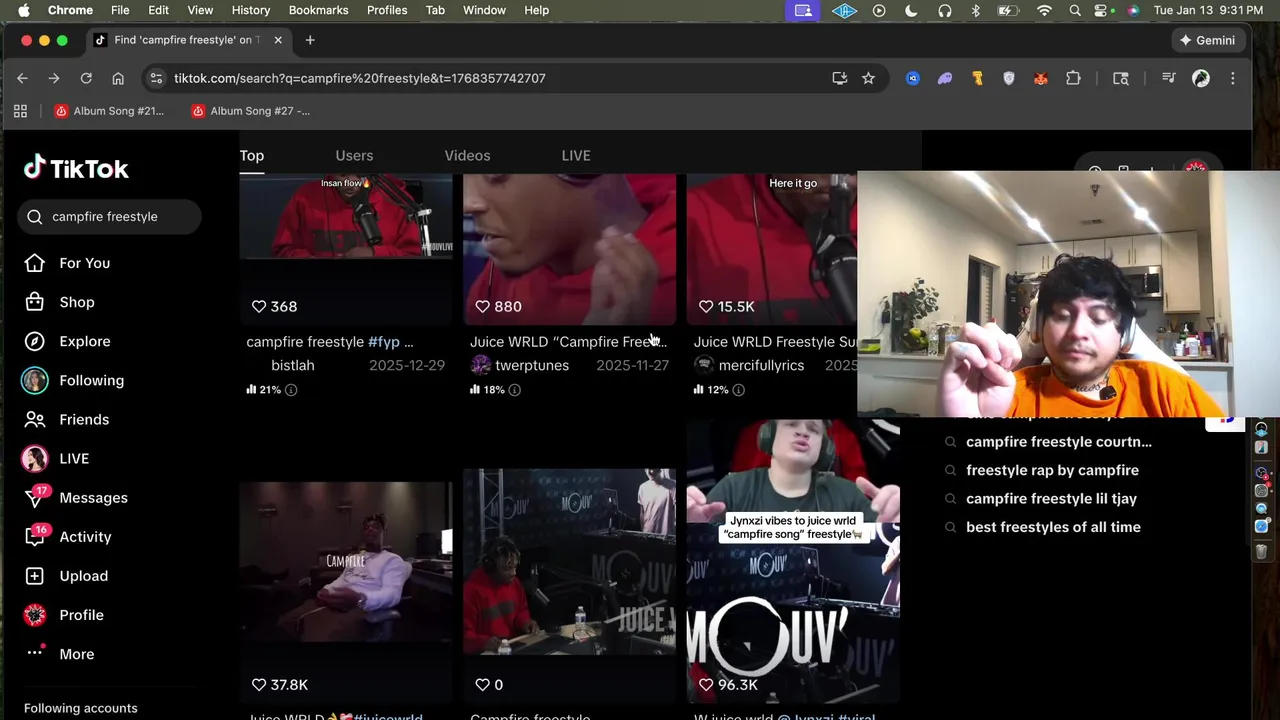This screenshot has width=1280, height=720.
Task: Click the #fyp hashtag link
Action: (384, 342)
